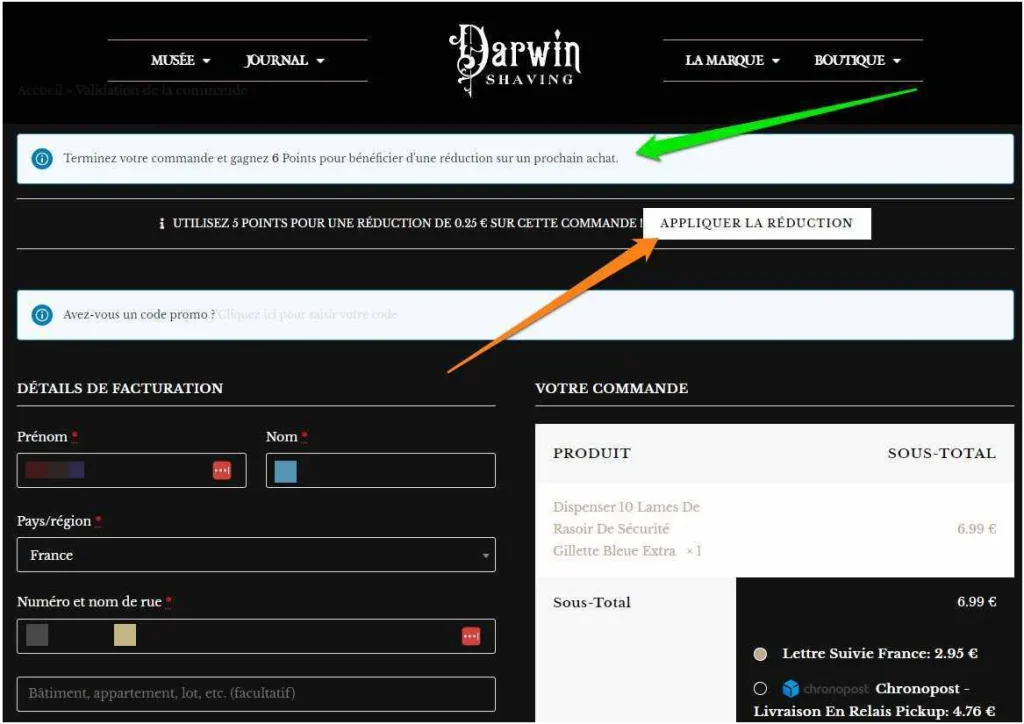Click the Accueil breadcrumb link
The image size is (1024, 724).
pos(40,90)
